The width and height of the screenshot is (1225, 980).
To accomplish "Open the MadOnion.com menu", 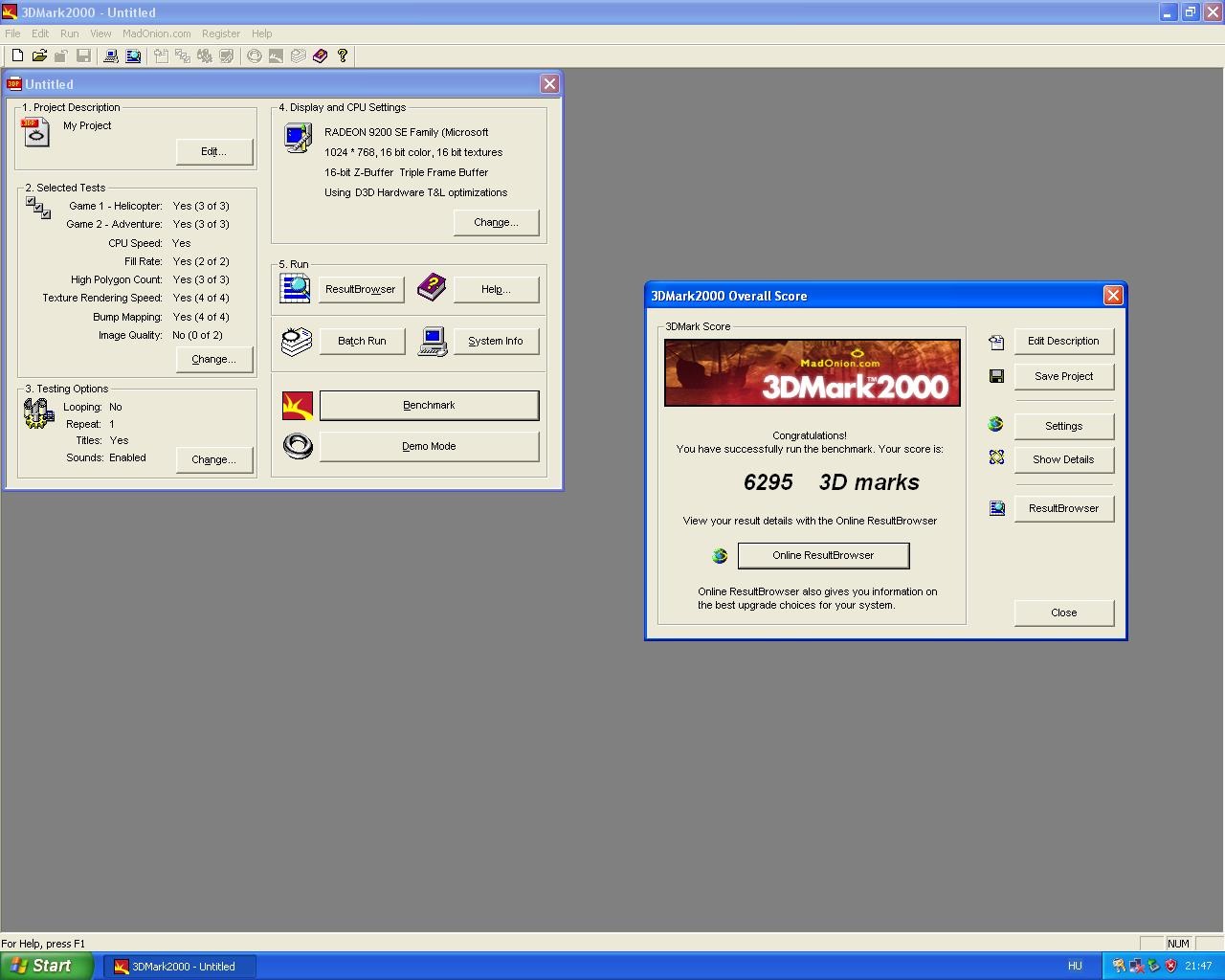I will click(x=156, y=33).
